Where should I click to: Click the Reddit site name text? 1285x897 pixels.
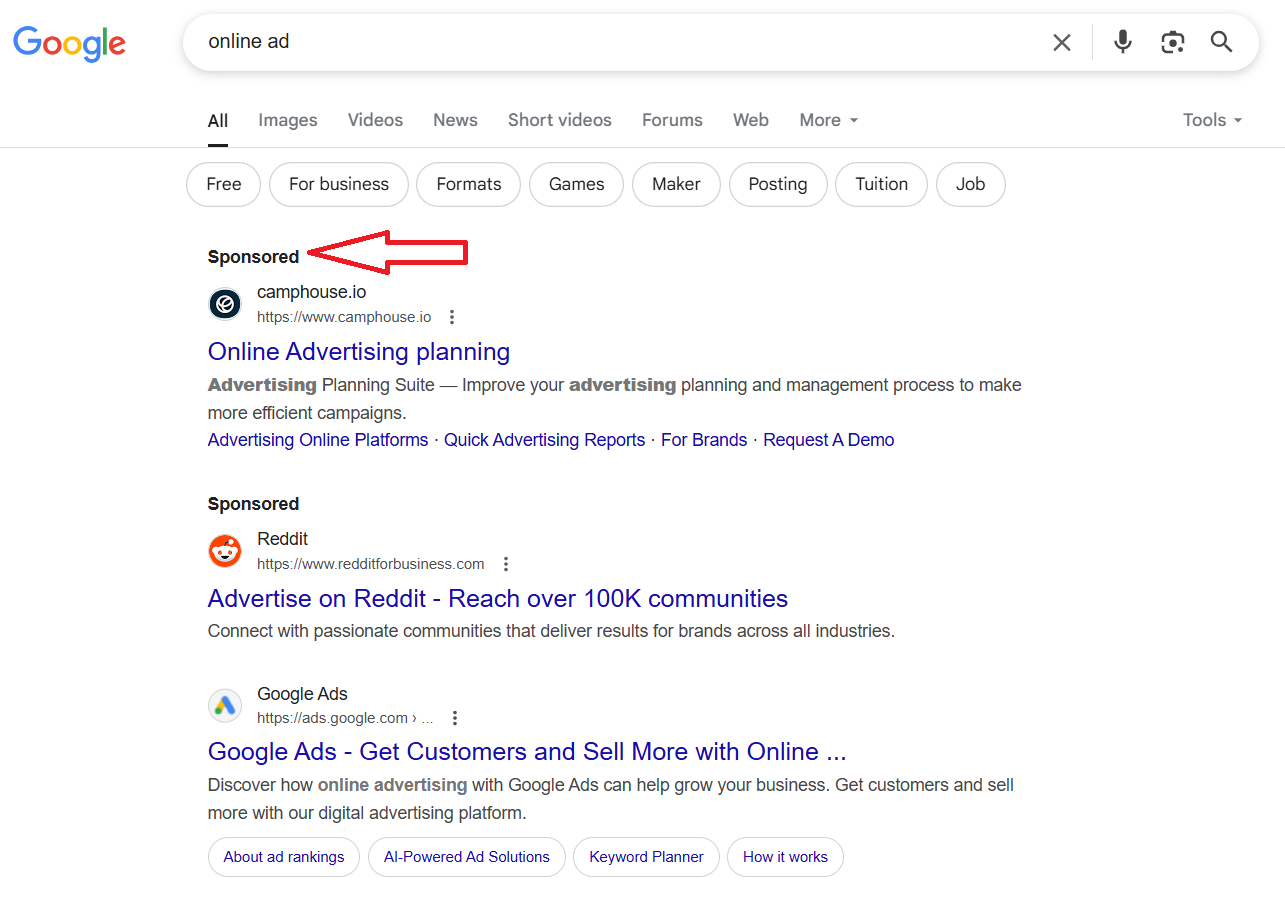pos(282,539)
